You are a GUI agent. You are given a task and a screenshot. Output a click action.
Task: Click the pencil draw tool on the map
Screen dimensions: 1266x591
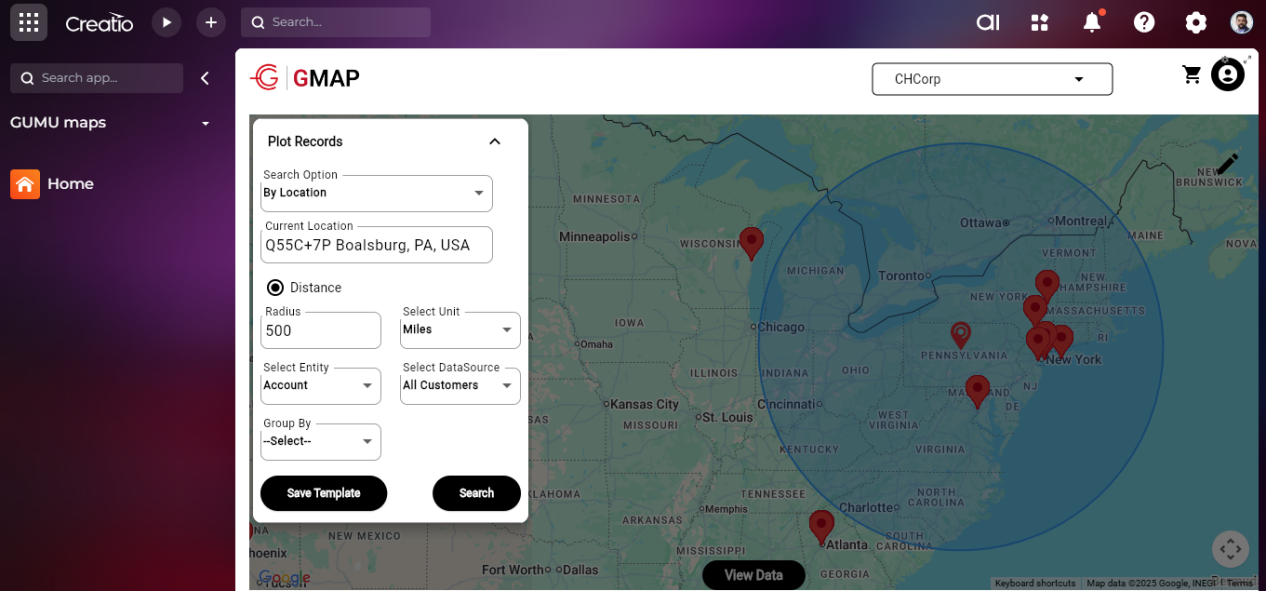tap(1228, 164)
